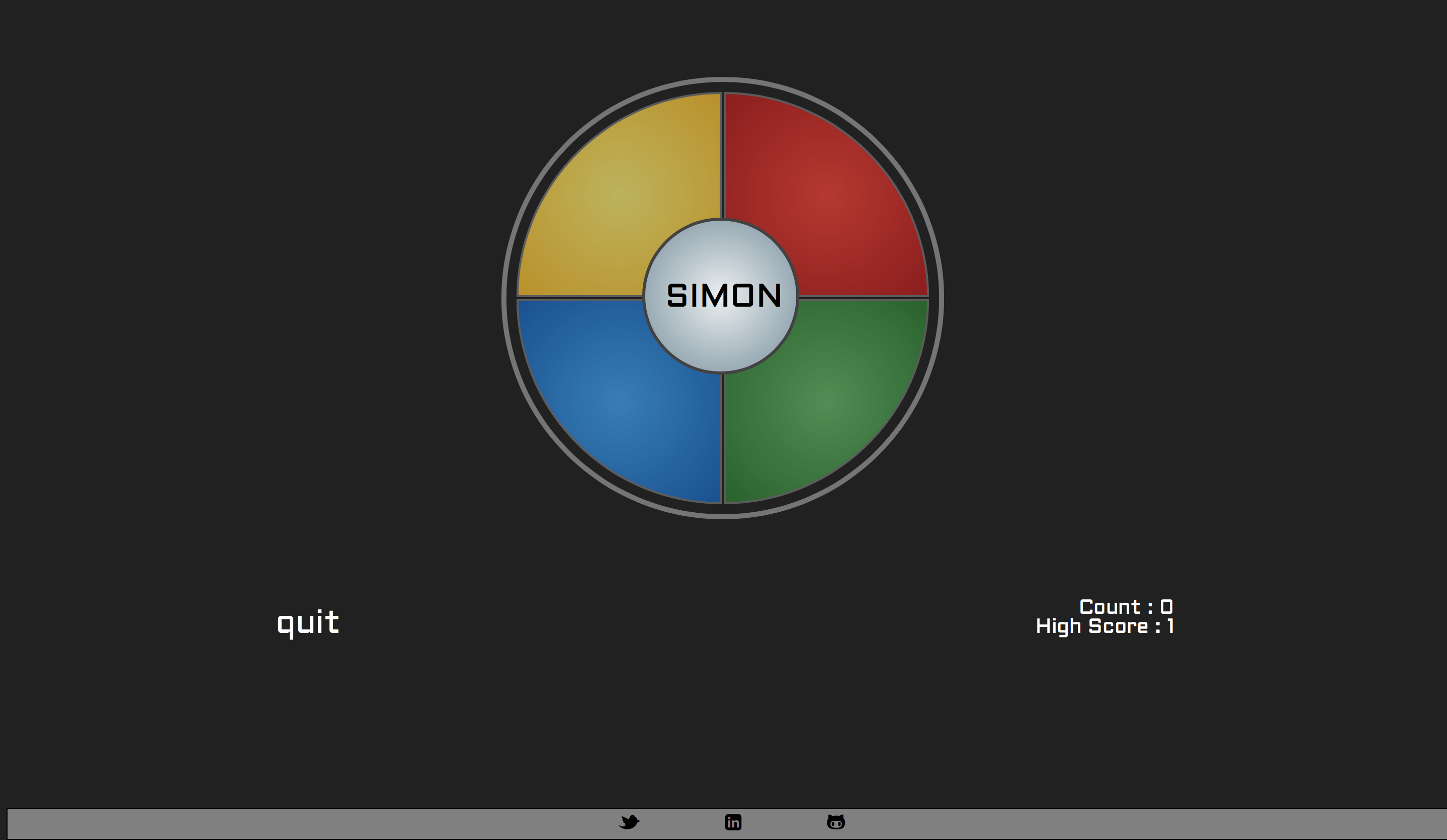
Task: Open the LinkedIn icon in footer
Action: pyautogui.click(x=733, y=822)
